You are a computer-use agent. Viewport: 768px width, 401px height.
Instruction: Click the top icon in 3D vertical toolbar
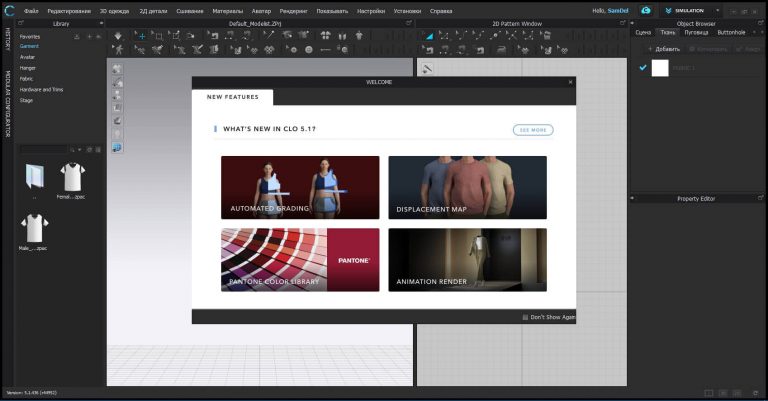(118, 69)
